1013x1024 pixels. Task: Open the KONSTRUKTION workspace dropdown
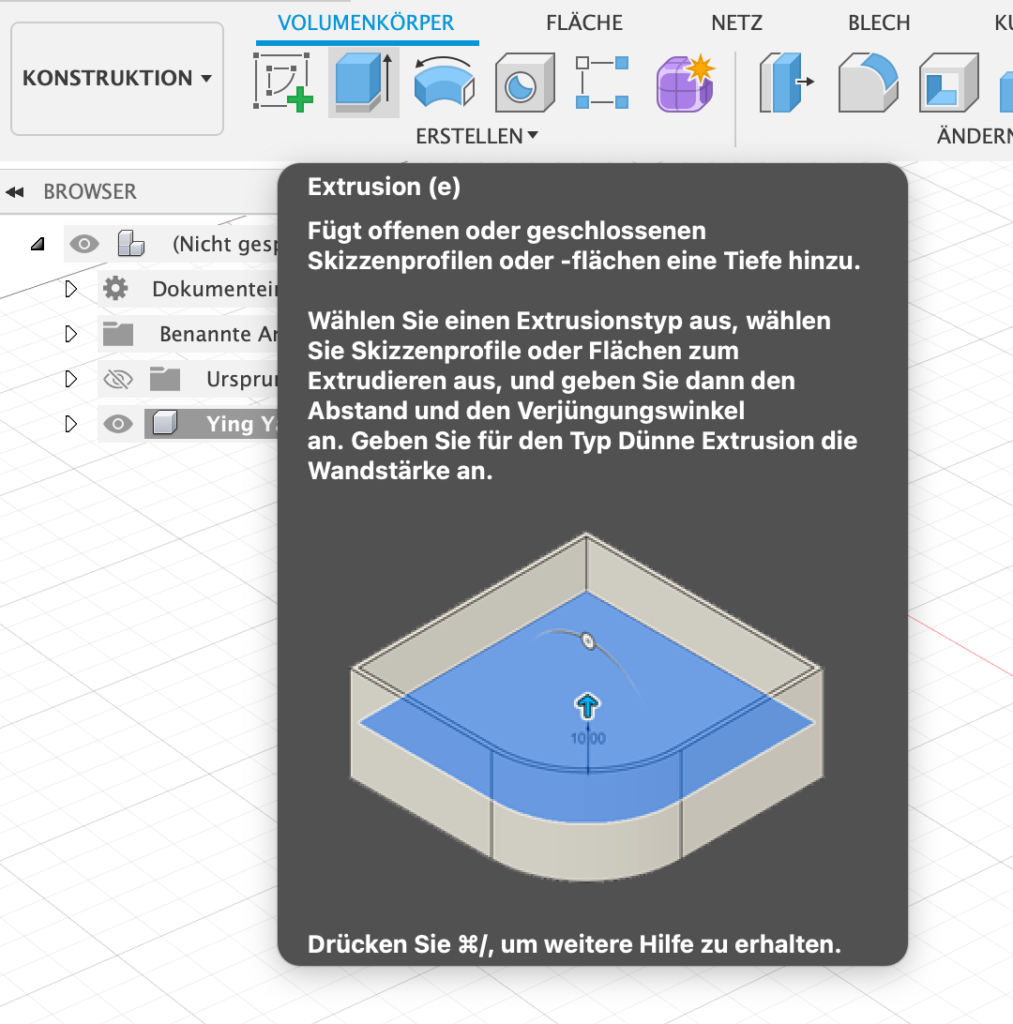click(117, 78)
